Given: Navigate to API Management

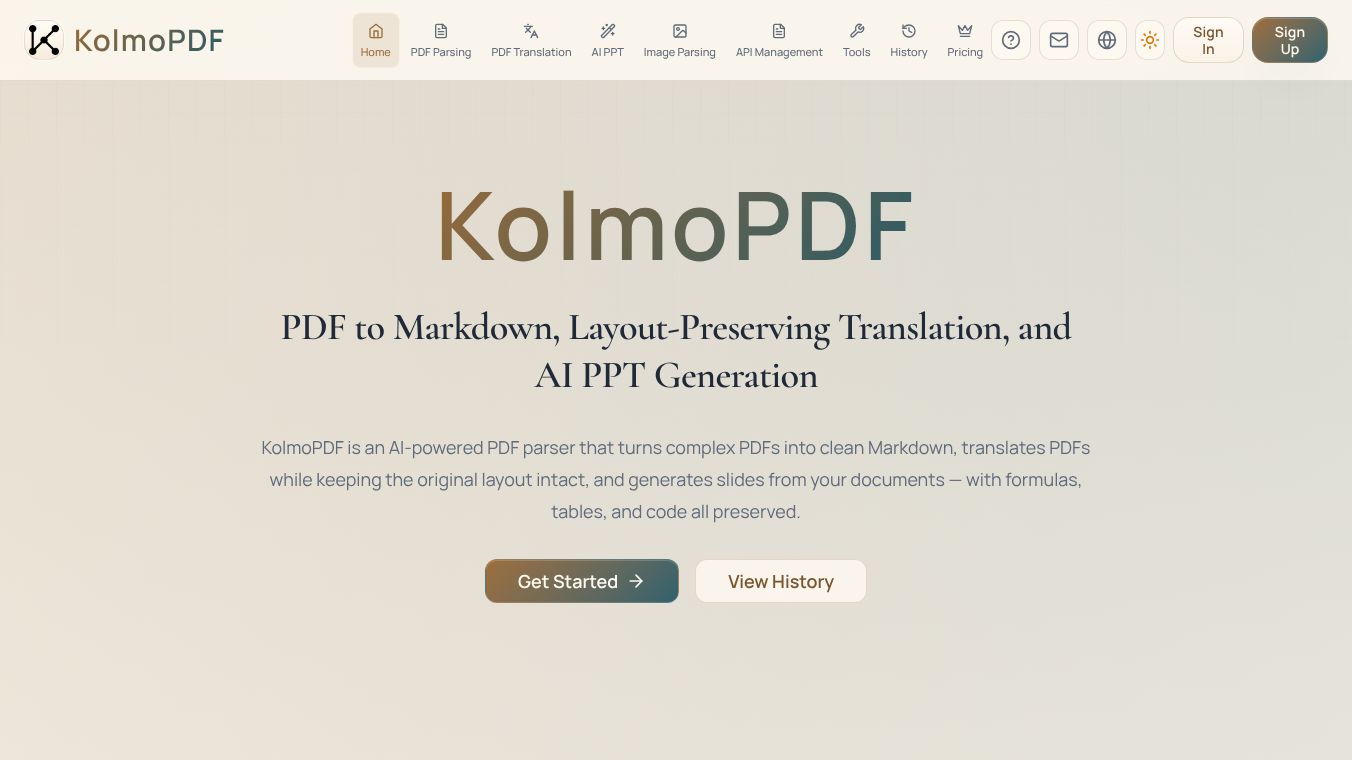Looking at the screenshot, I should click(x=779, y=40).
